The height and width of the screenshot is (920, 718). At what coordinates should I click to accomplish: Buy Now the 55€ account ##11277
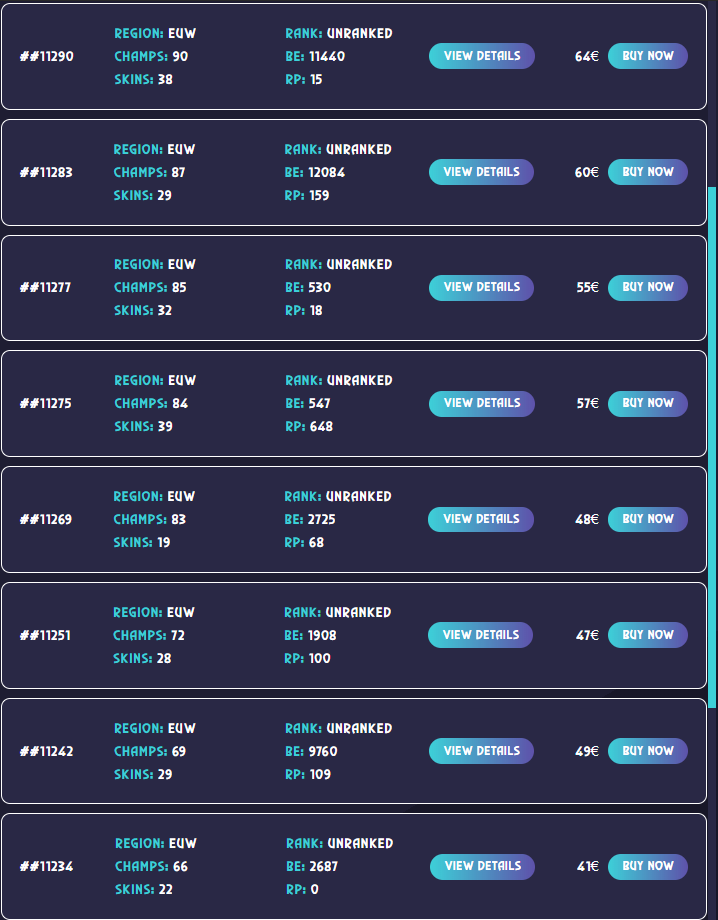[648, 288]
